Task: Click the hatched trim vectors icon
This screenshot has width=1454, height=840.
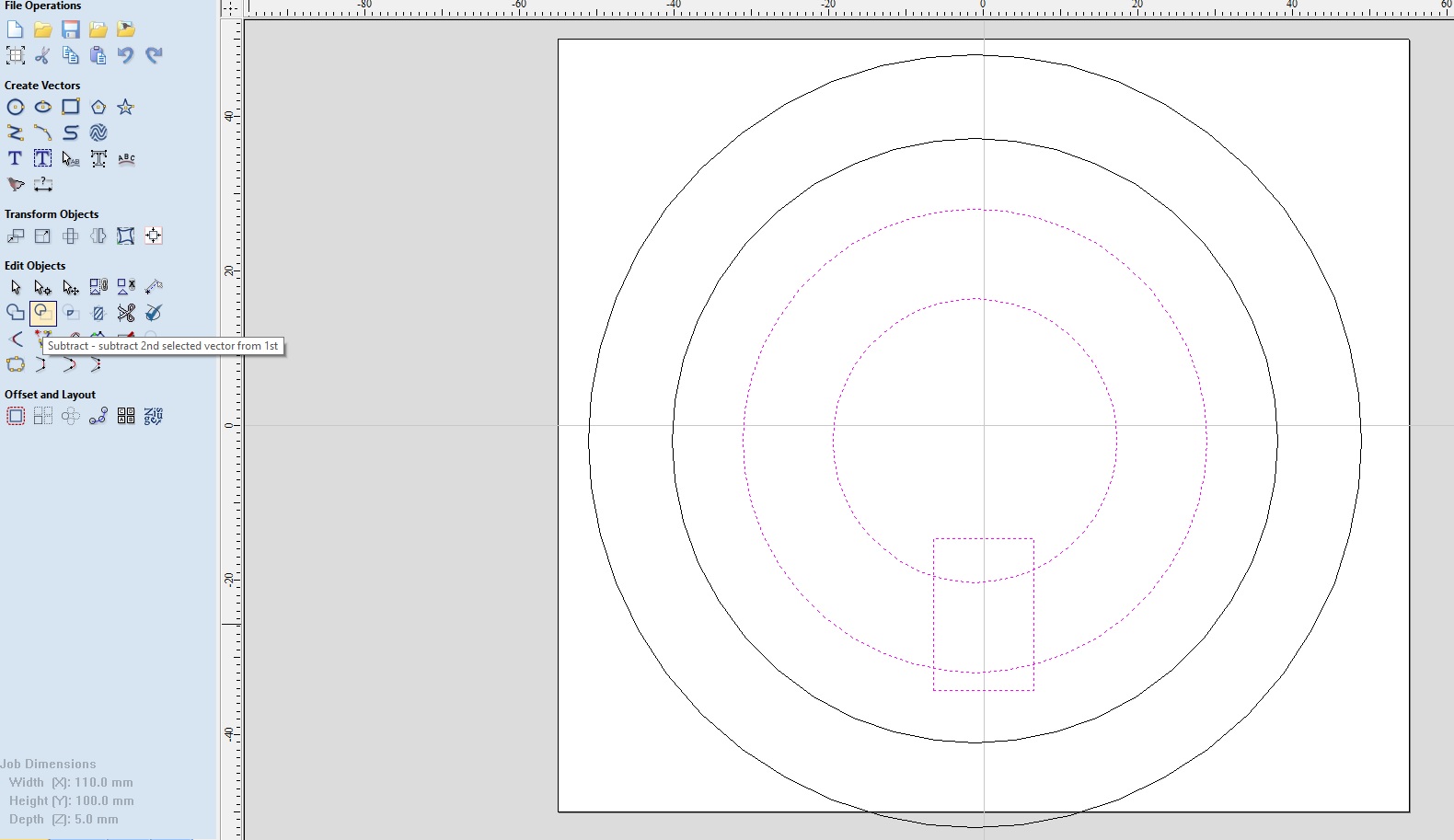Action: [98, 313]
